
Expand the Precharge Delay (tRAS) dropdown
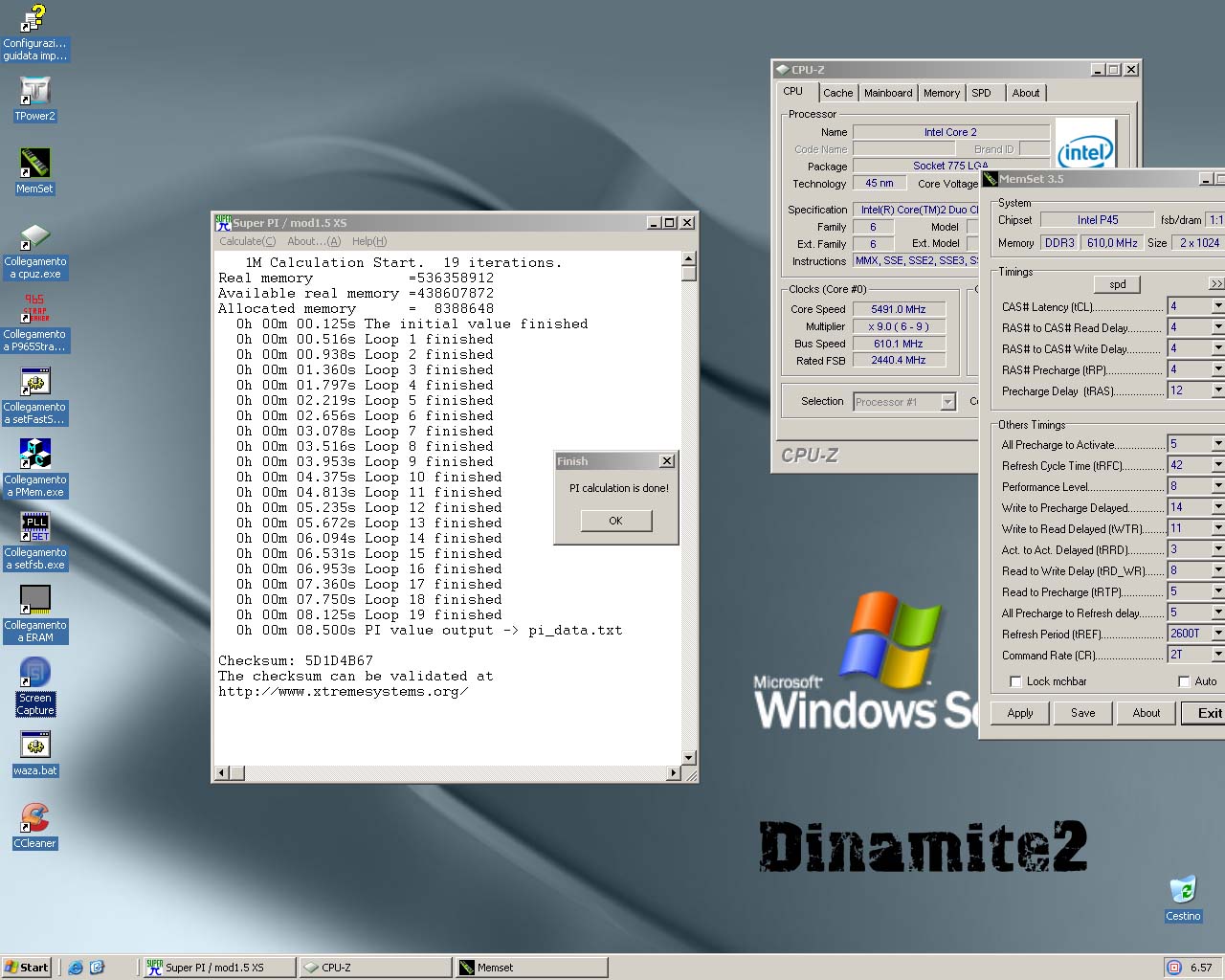coord(1217,390)
